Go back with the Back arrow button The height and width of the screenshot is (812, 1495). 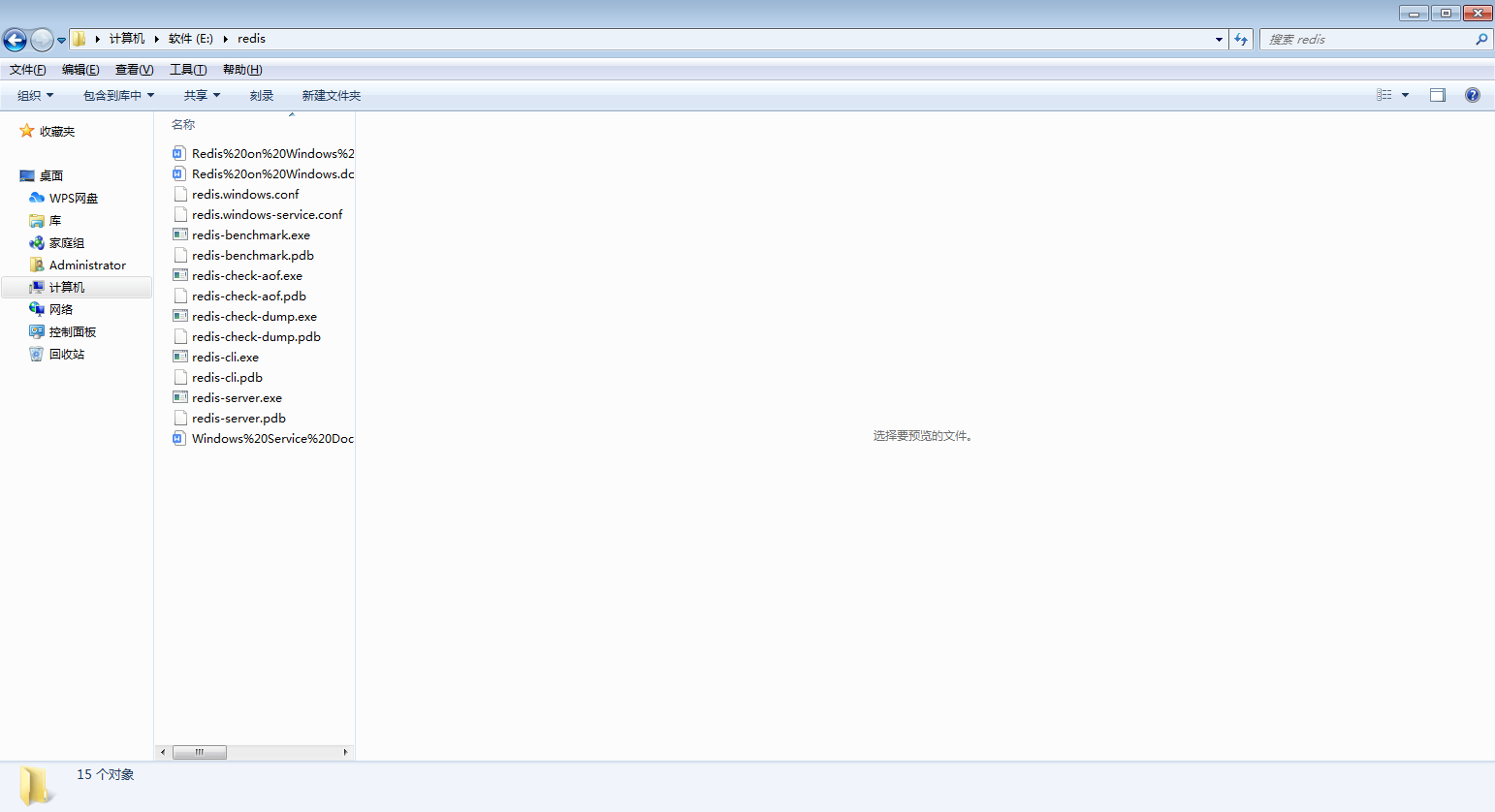coord(15,40)
